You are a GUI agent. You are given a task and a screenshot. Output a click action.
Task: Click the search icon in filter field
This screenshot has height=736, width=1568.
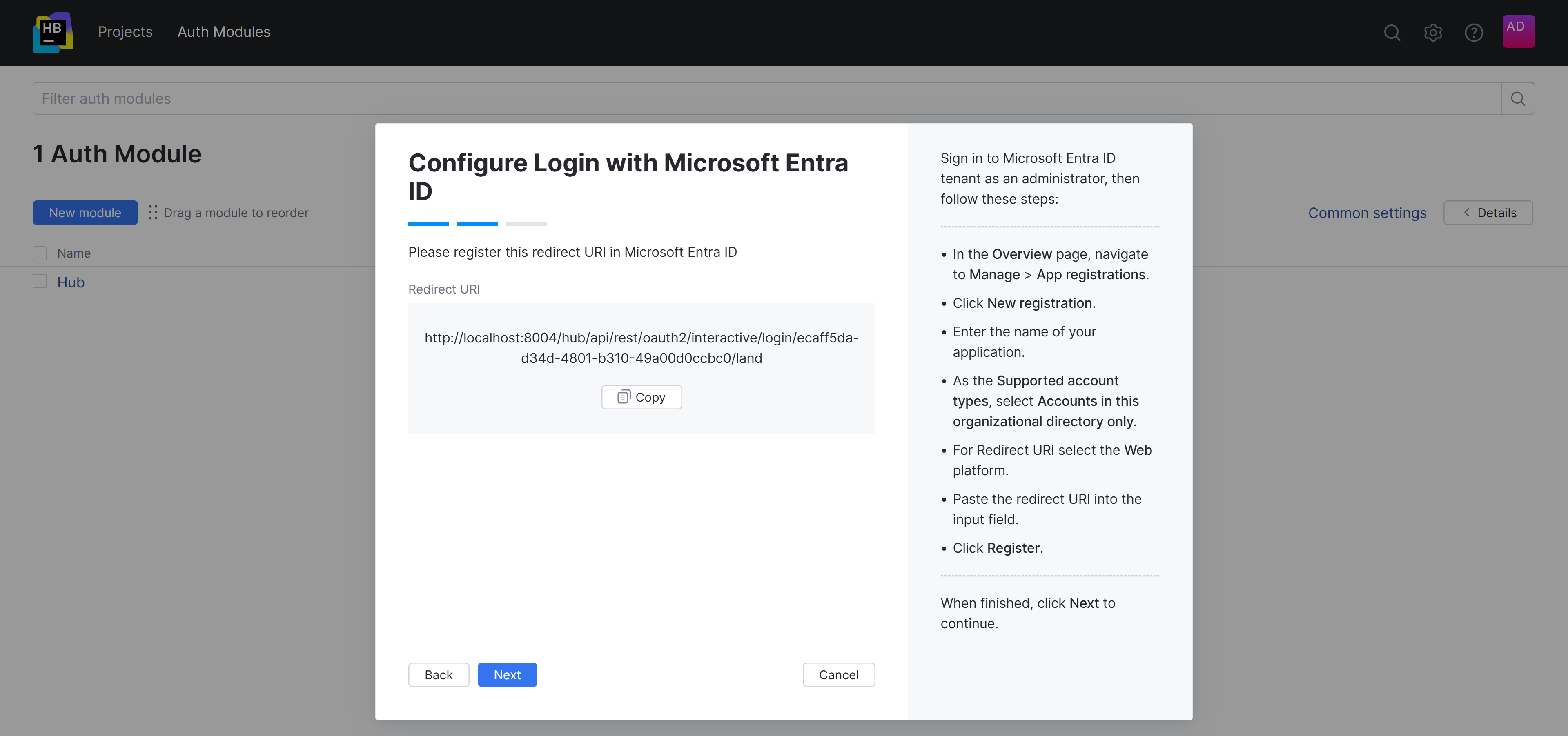(x=1517, y=98)
